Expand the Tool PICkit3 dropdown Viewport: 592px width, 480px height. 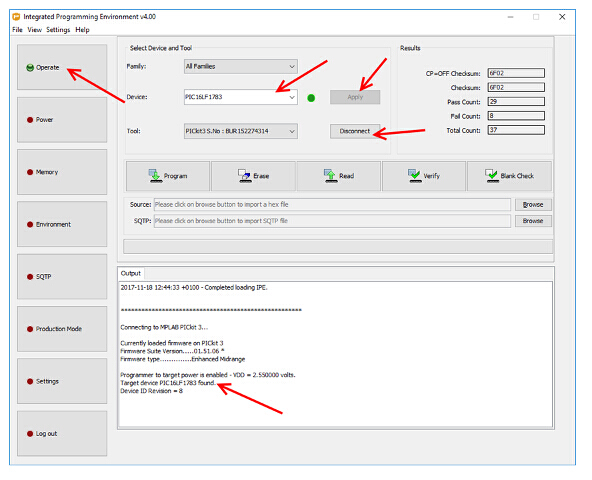(241, 131)
